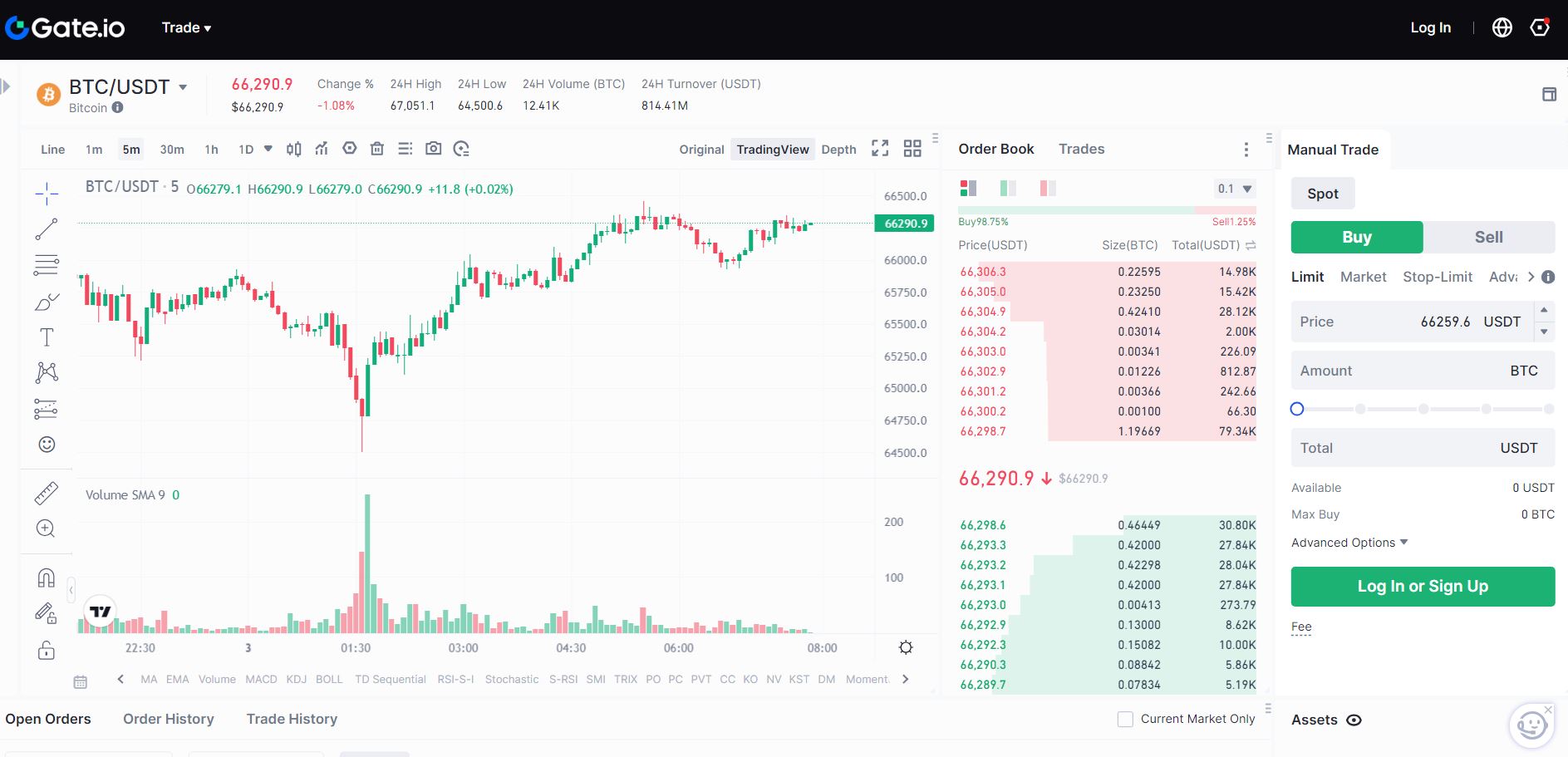This screenshot has height=757, width=1568.
Task: Toggle Assets visibility eye icon
Action: coord(1354,720)
